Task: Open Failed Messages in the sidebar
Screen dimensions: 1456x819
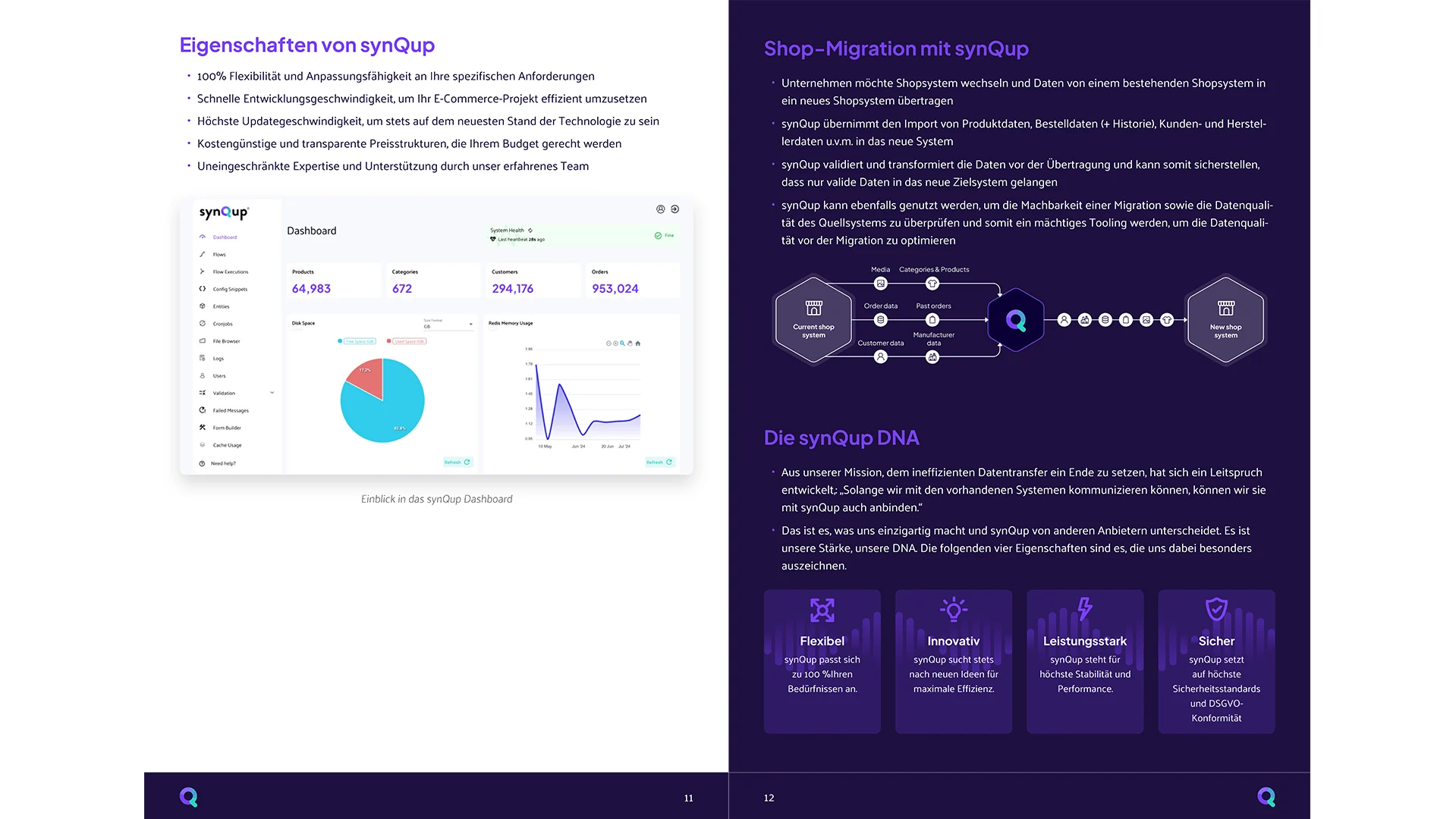Action: click(x=230, y=410)
